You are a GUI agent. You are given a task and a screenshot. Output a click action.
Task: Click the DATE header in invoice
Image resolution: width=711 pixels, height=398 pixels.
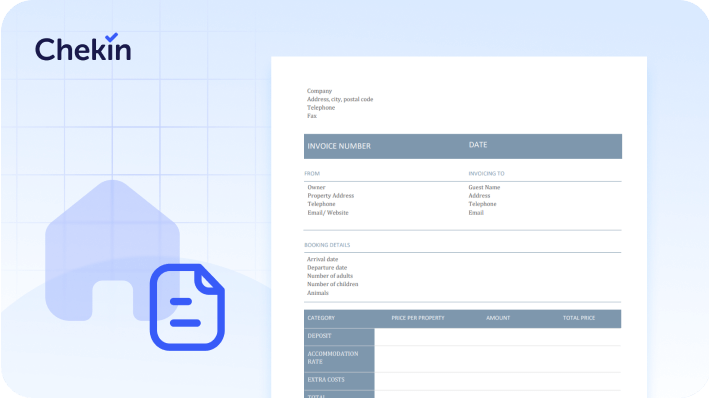pyautogui.click(x=478, y=145)
